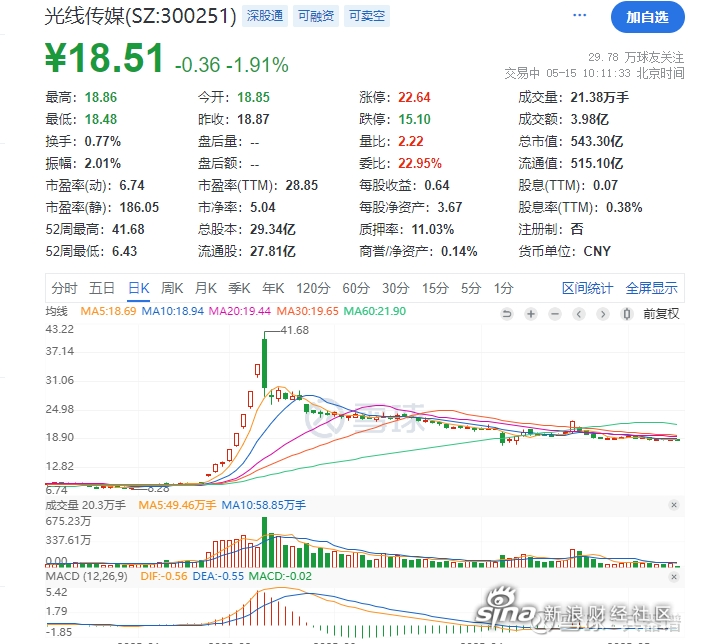
Task: Click the volume MA10:58.85万手 label
Action: coord(264,506)
